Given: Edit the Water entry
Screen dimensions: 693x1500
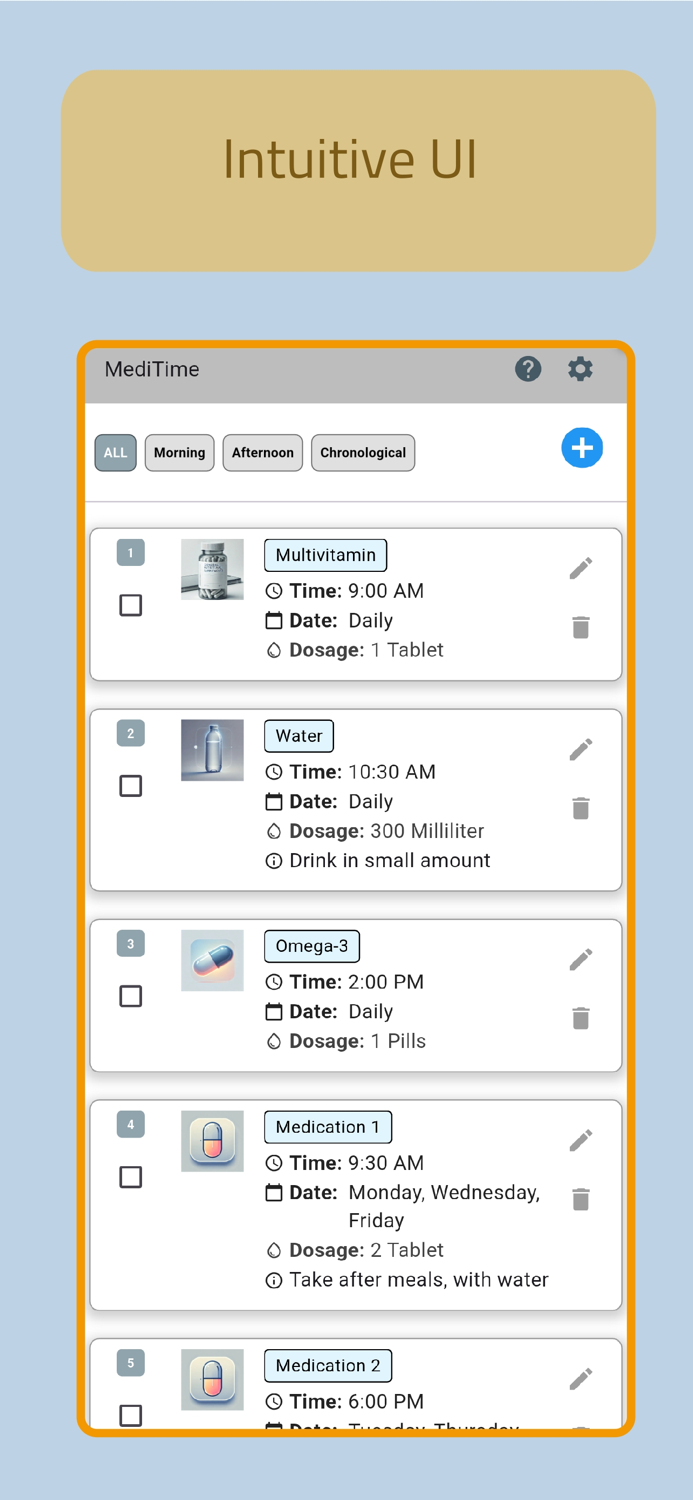Looking at the screenshot, I should click(580, 749).
